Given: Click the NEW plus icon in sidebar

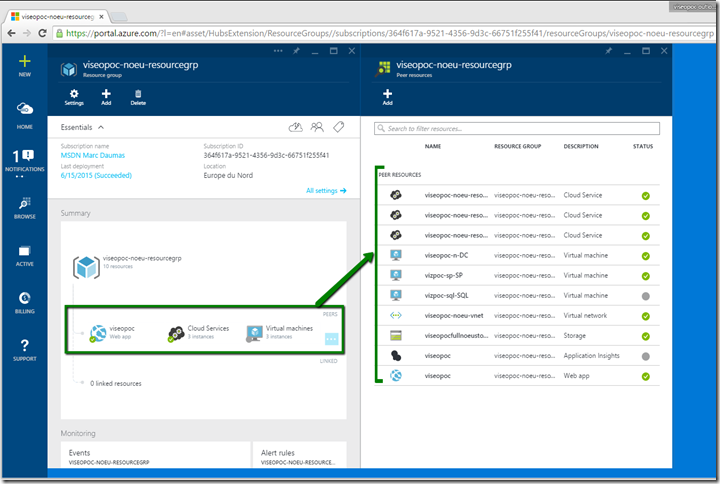Looking at the screenshot, I should [25, 62].
